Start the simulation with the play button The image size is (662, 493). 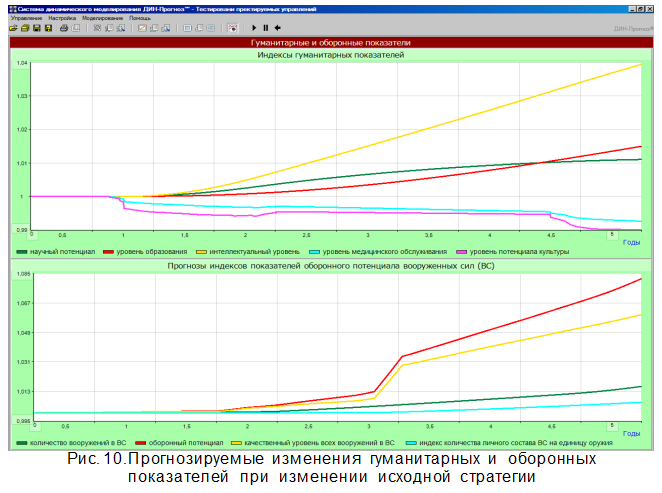click(x=254, y=28)
